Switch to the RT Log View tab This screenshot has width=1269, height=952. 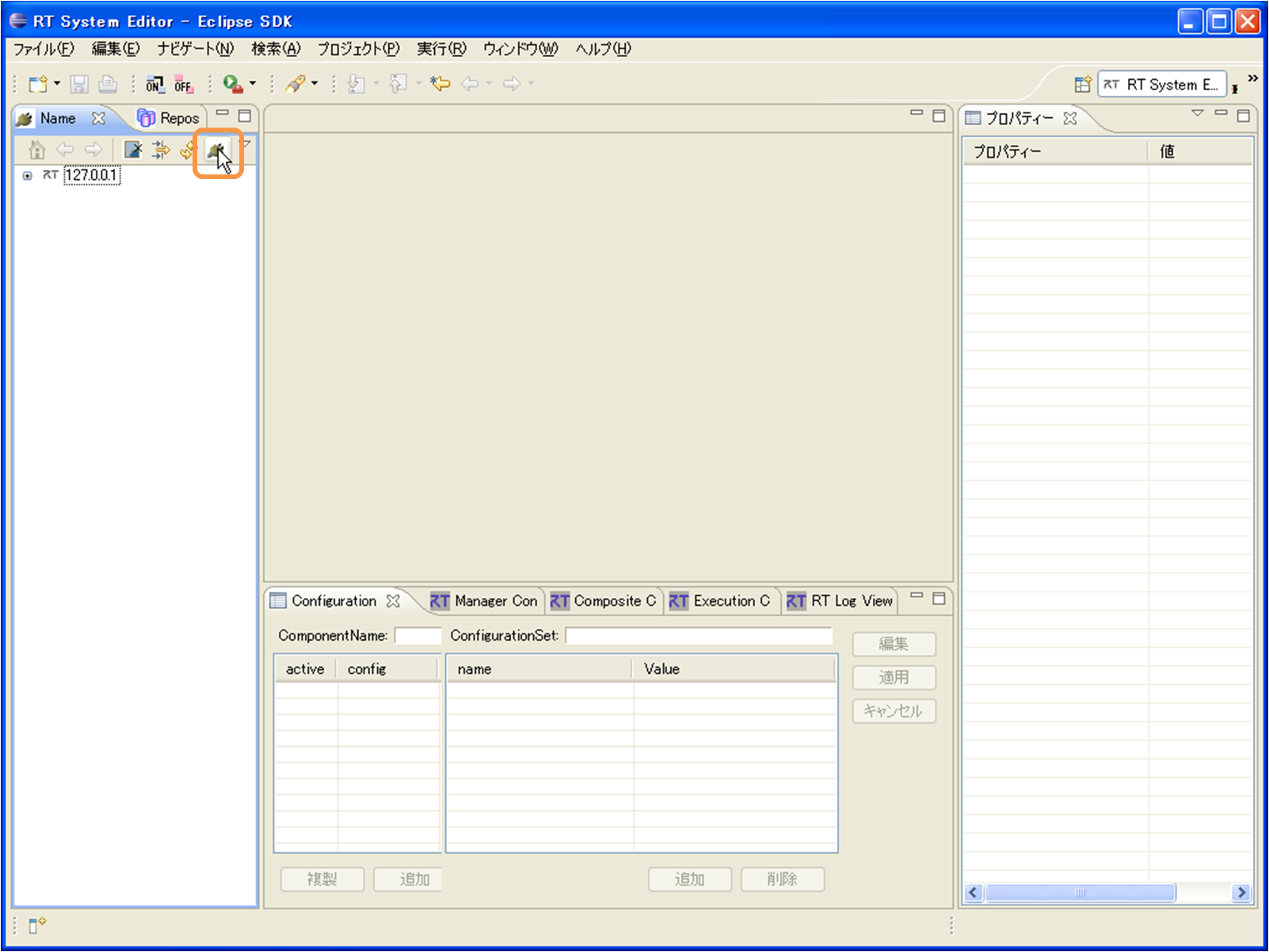840,601
